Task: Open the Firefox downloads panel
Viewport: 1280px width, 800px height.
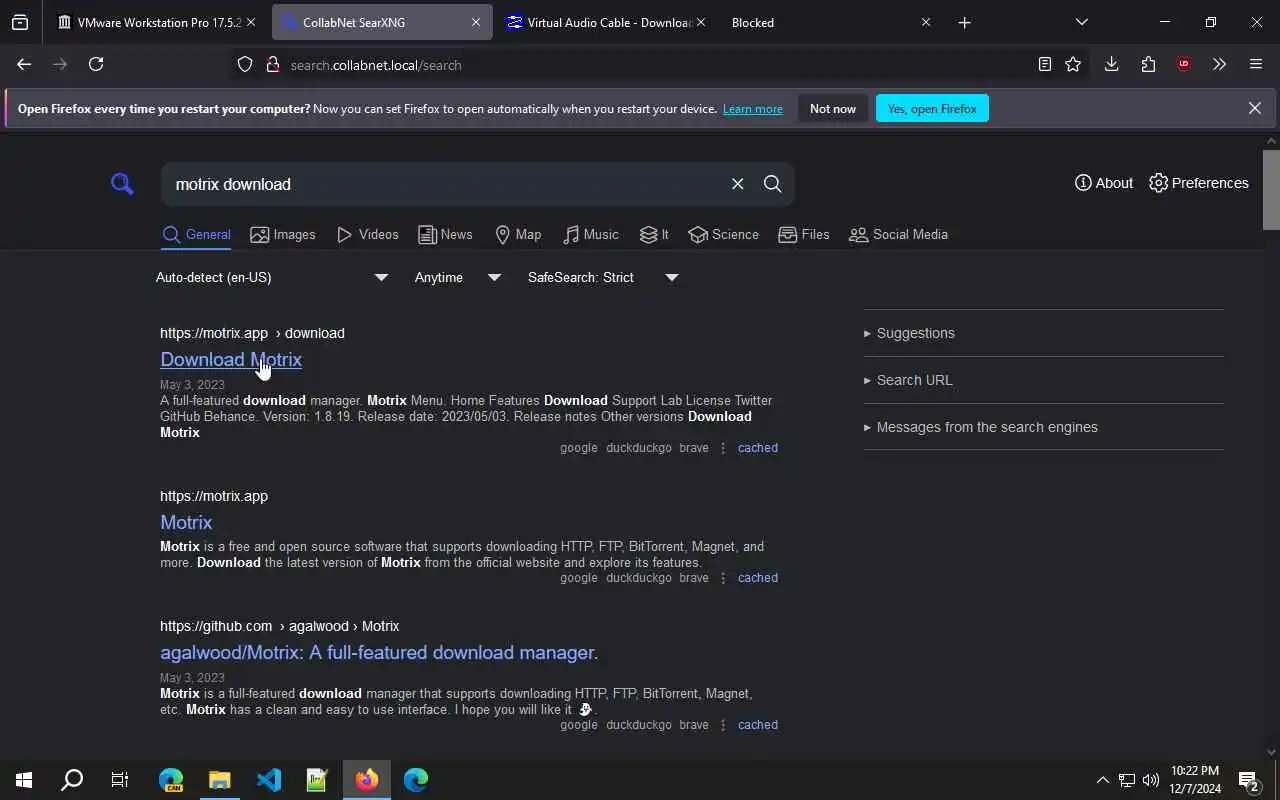Action: [1111, 64]
